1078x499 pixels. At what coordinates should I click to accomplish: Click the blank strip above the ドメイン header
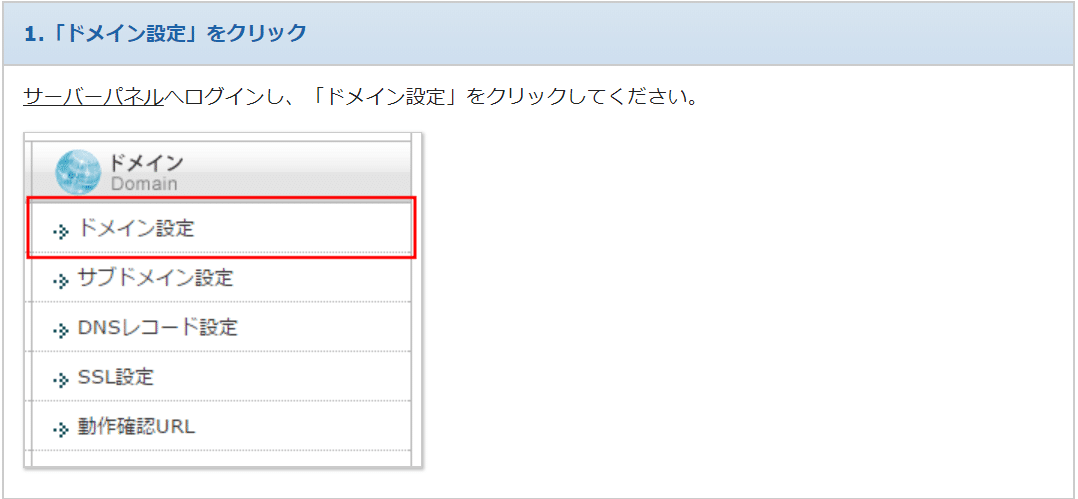[222, 138]
